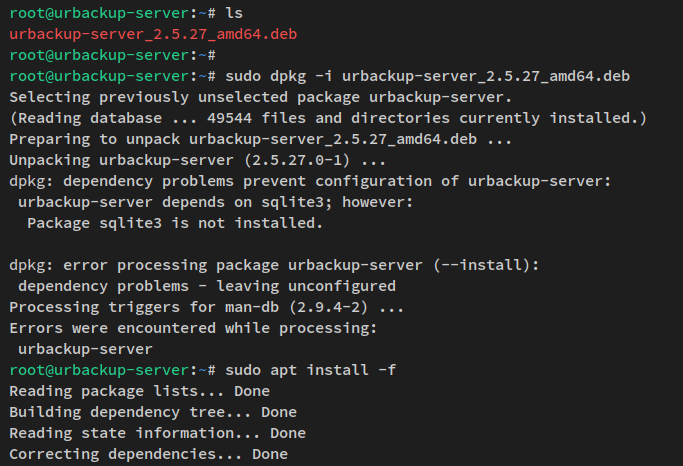Click 'Reading package lists... Done' line
Image resolution: width=683 pixels, height=466 pixels.
click(x=139, y=391)
